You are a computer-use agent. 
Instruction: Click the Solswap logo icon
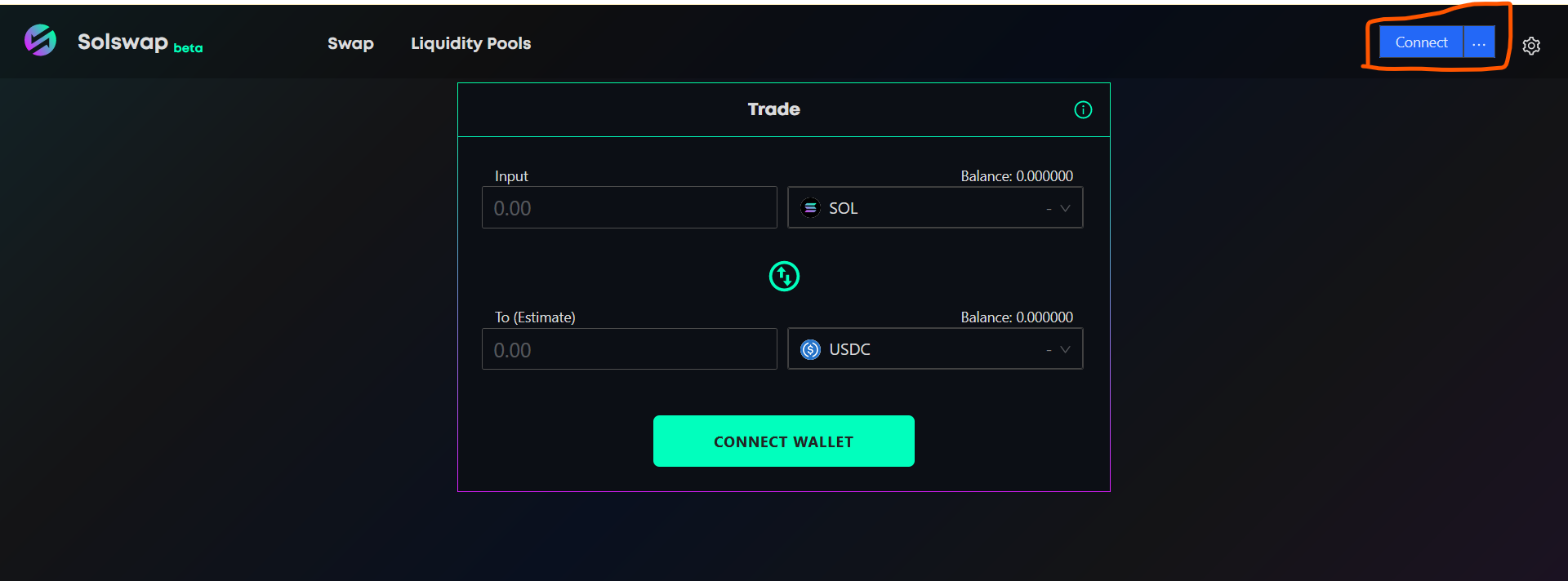tap(40, 40)
